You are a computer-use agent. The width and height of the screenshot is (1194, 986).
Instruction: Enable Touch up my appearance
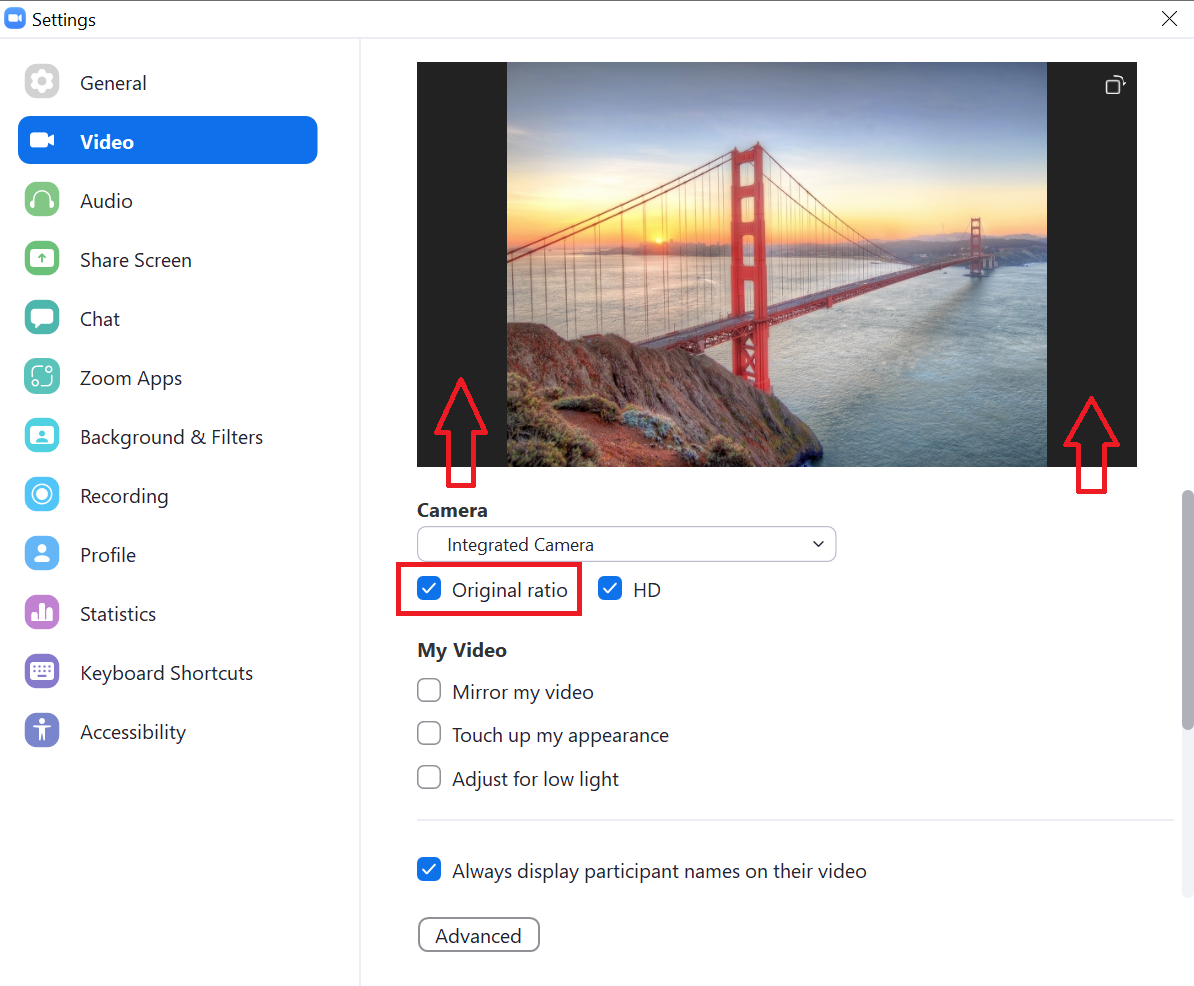point(429,733)
